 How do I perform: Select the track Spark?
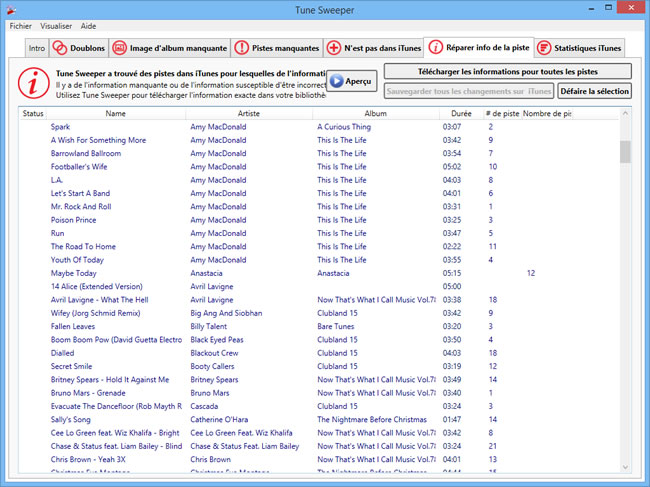tap(61, 127)
